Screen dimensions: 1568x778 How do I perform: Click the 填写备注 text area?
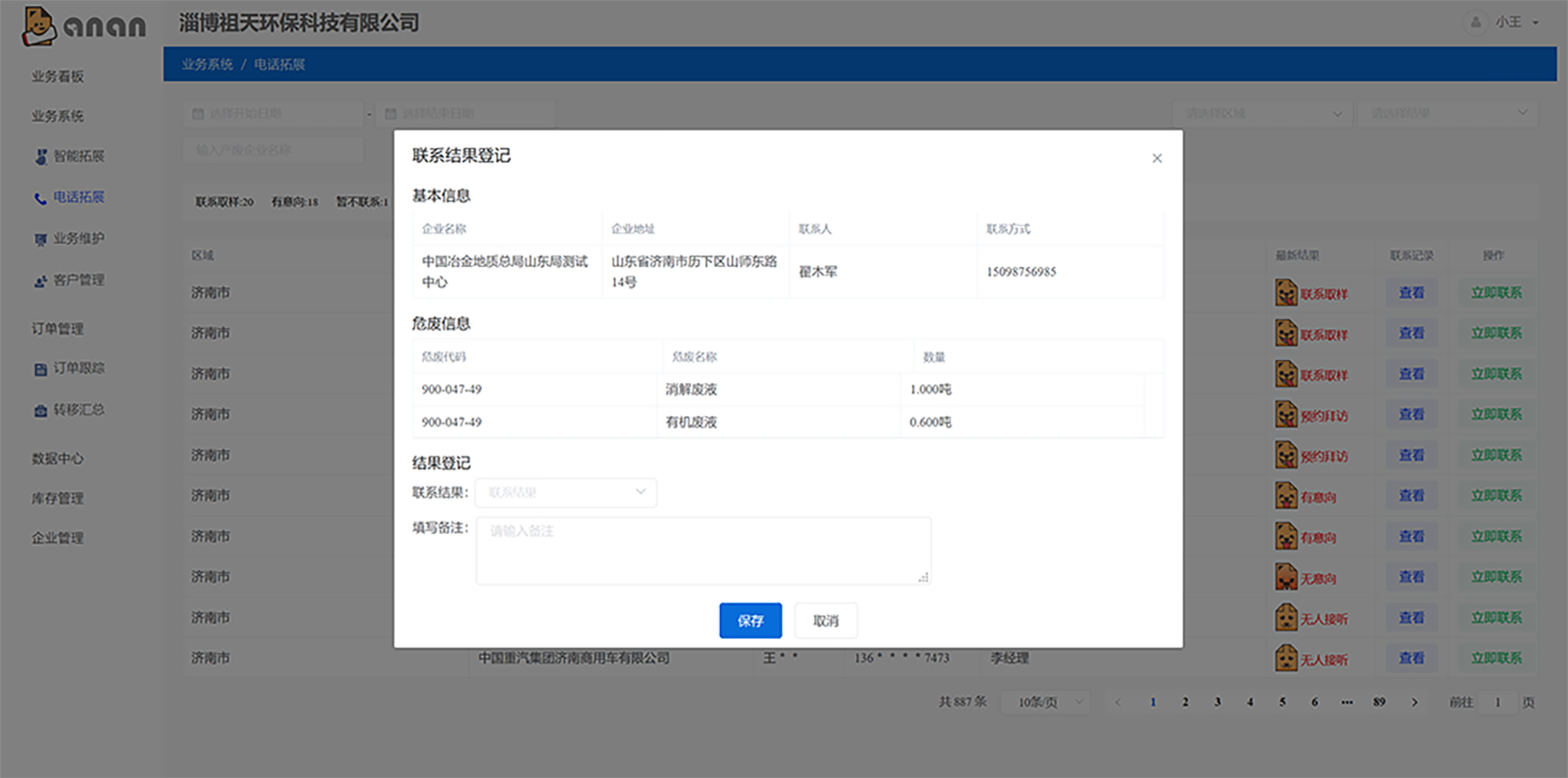point(703,551)
